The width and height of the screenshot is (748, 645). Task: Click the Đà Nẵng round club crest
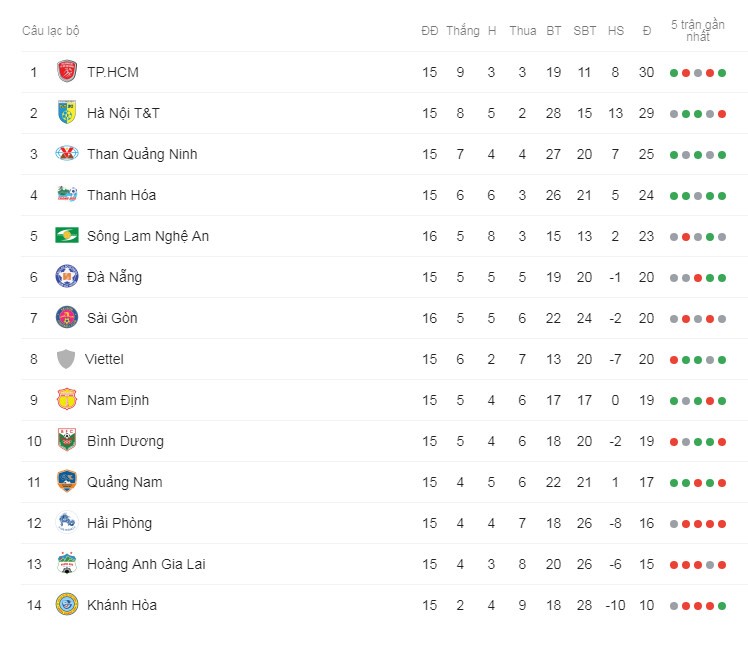pos(67,277)
